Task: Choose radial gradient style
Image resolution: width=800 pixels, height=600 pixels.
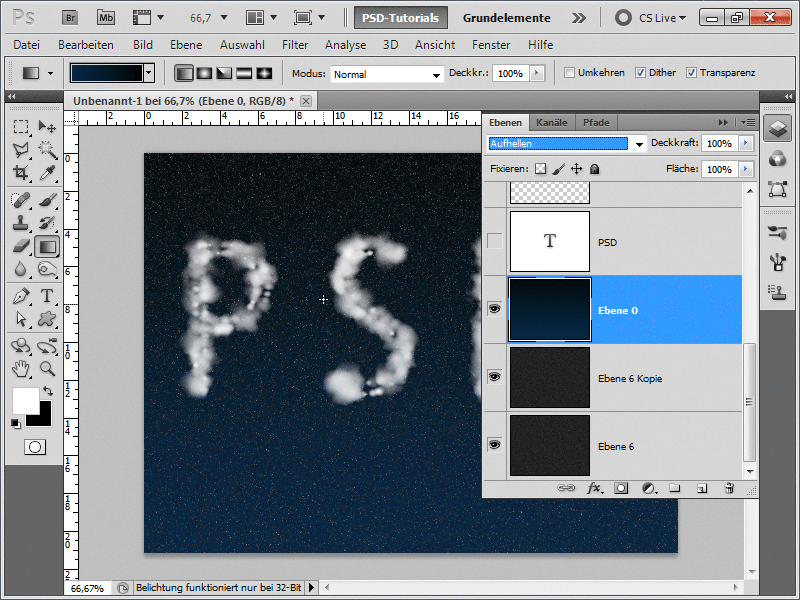Action: pos(204,73)
